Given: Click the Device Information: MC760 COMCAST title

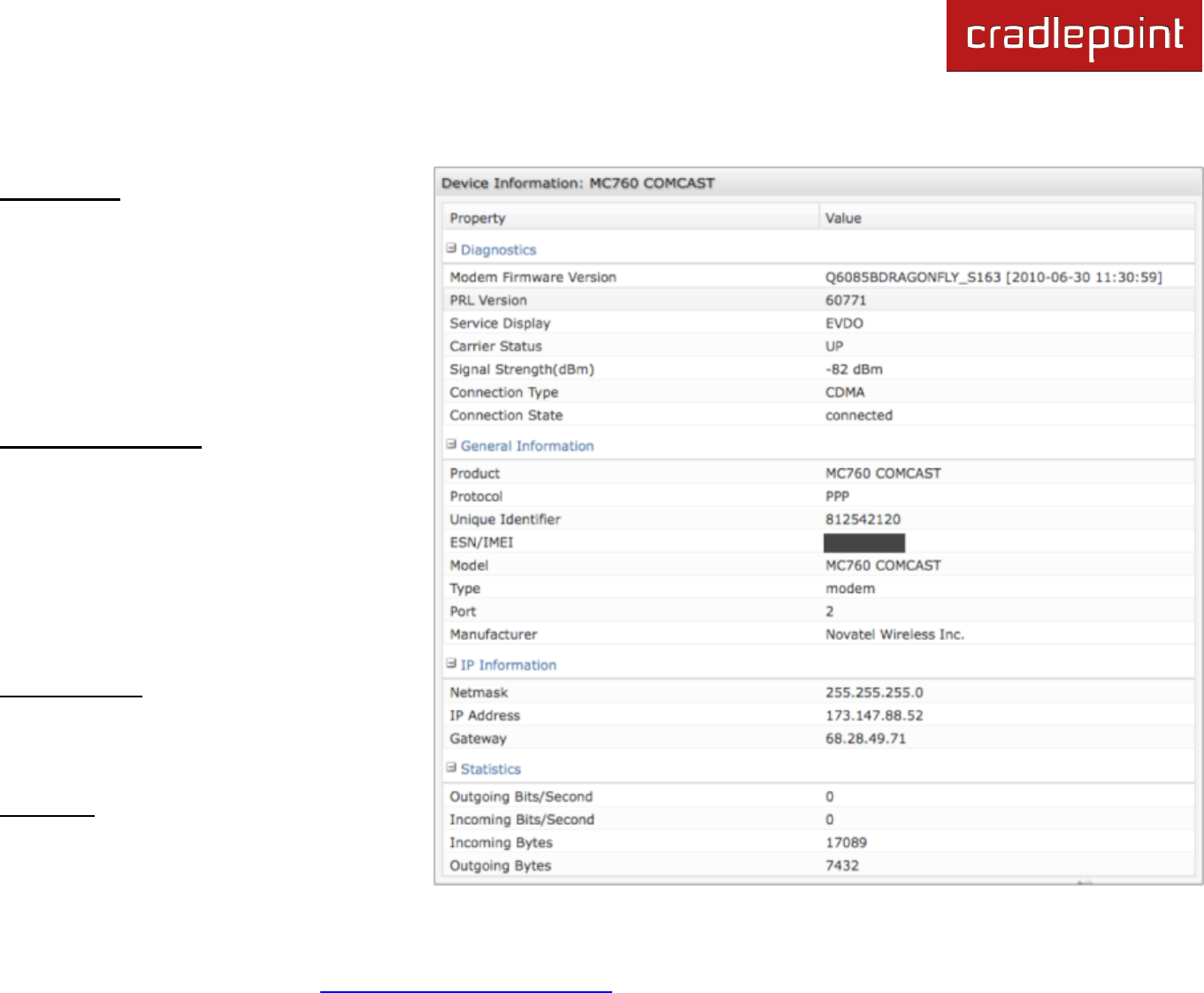Looking at the screenshot, I should pyautogui.click(x=578, y=183).
